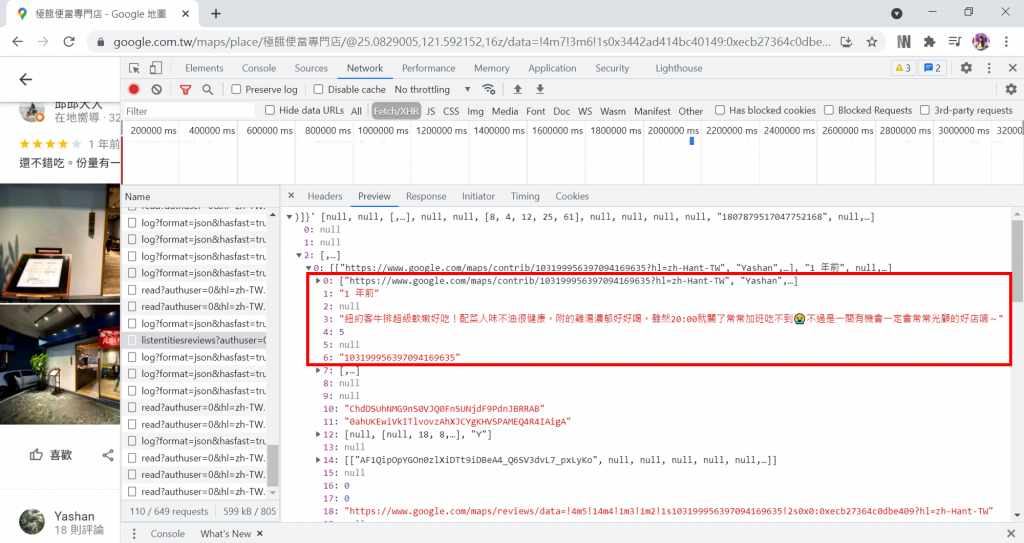Expand node 12 with null, 18, 8

pyautogui.click(x=318, y=435)
